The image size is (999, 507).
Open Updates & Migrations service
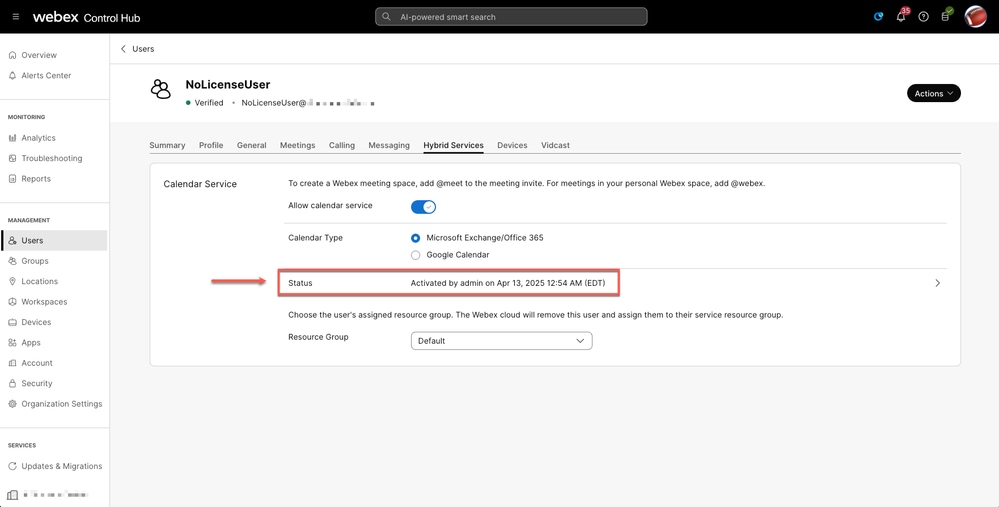click(62, 466)
